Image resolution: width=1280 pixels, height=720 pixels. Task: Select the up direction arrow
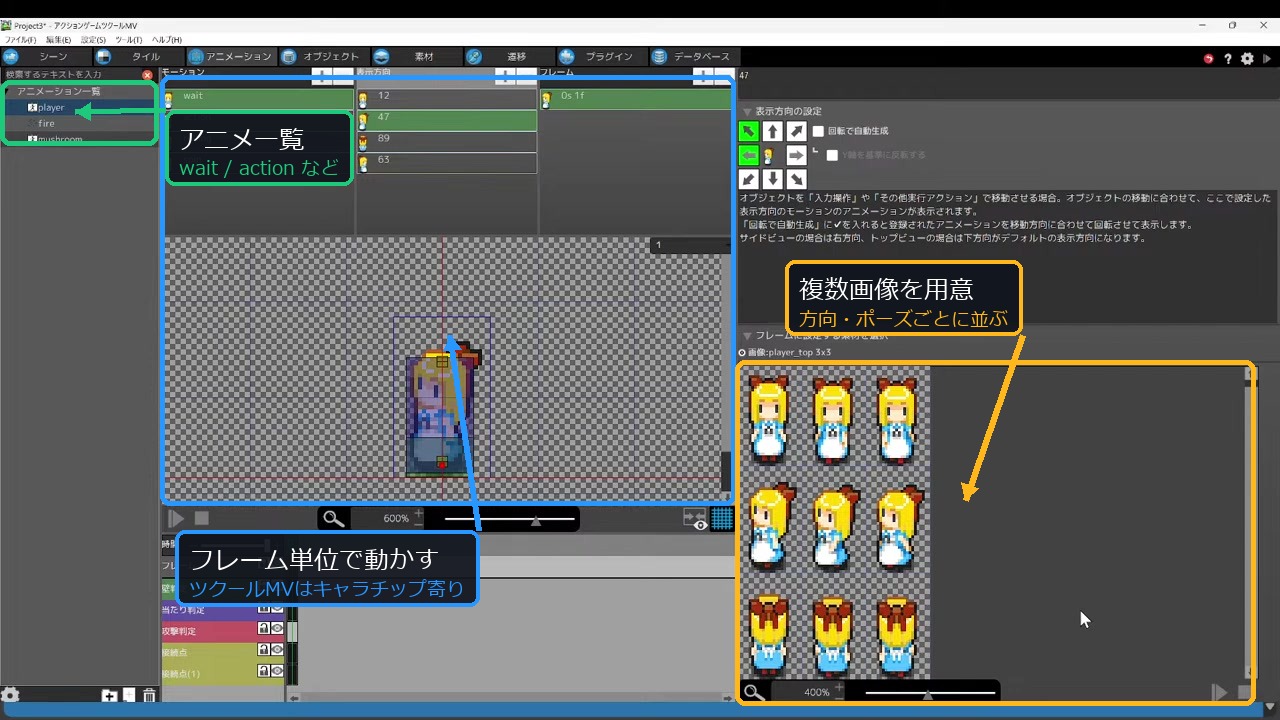(772, 131)
